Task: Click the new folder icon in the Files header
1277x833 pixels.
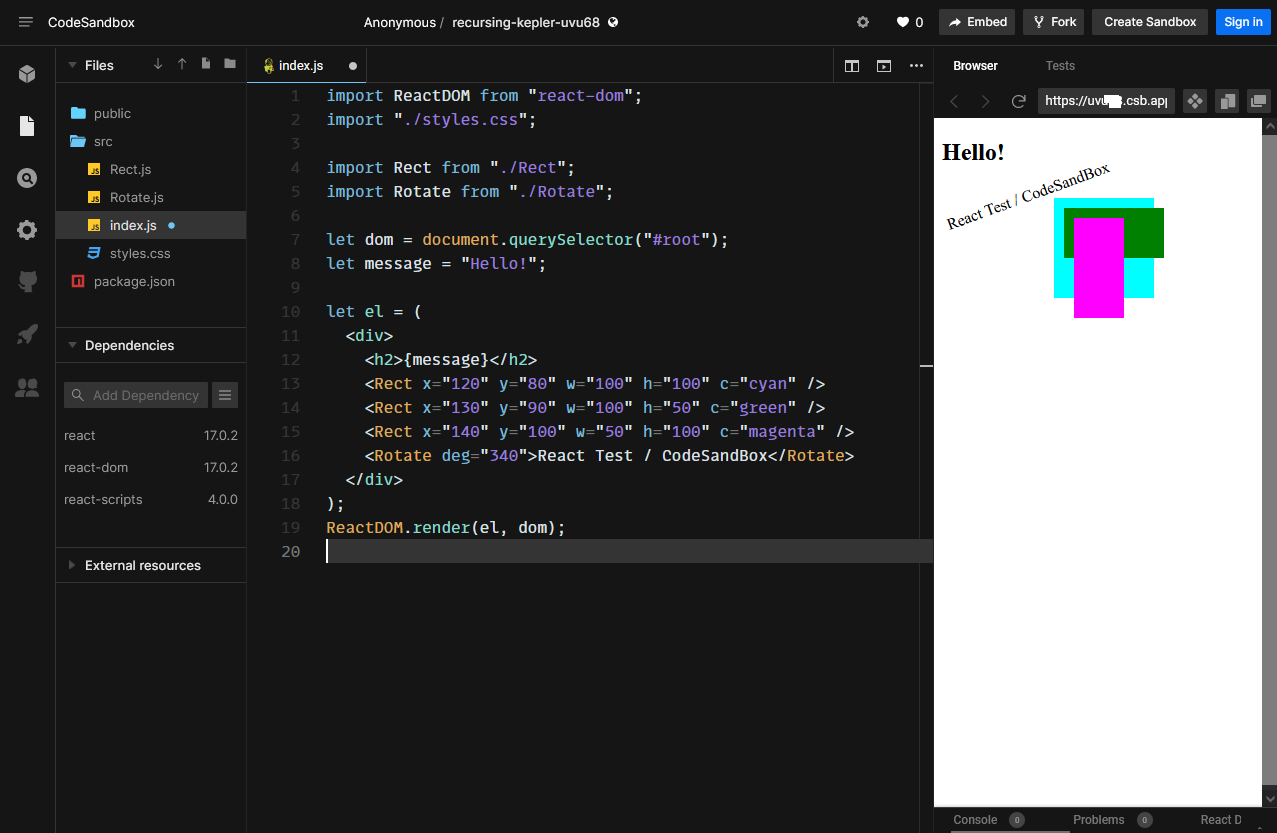Action: (230, 64)
